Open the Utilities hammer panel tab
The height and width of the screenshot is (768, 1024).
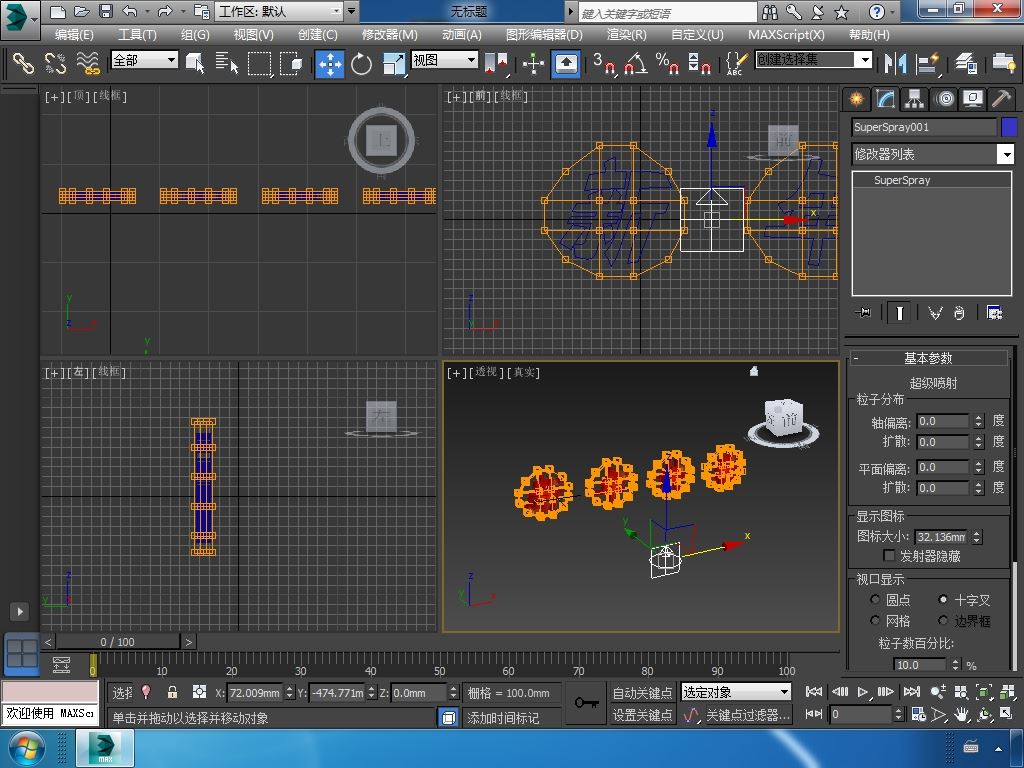pyautogui.click(x=1001, y=99)
